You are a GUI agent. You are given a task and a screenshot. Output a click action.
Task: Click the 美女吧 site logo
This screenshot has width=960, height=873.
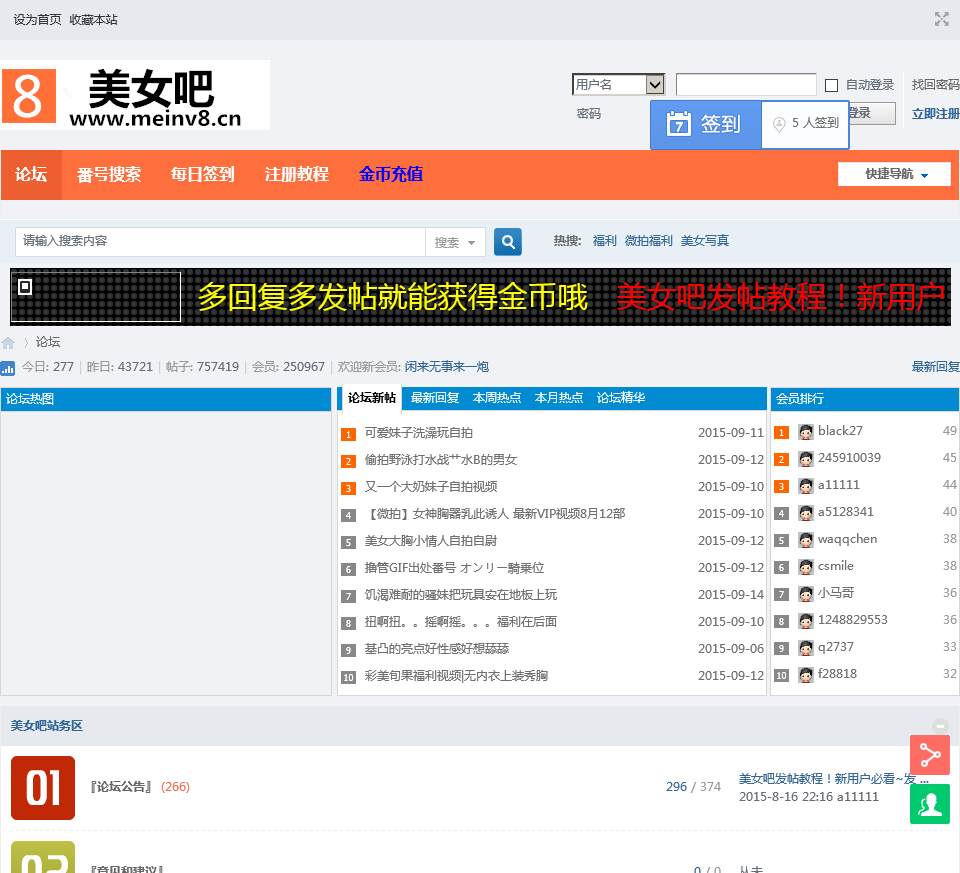click(135, 96)
